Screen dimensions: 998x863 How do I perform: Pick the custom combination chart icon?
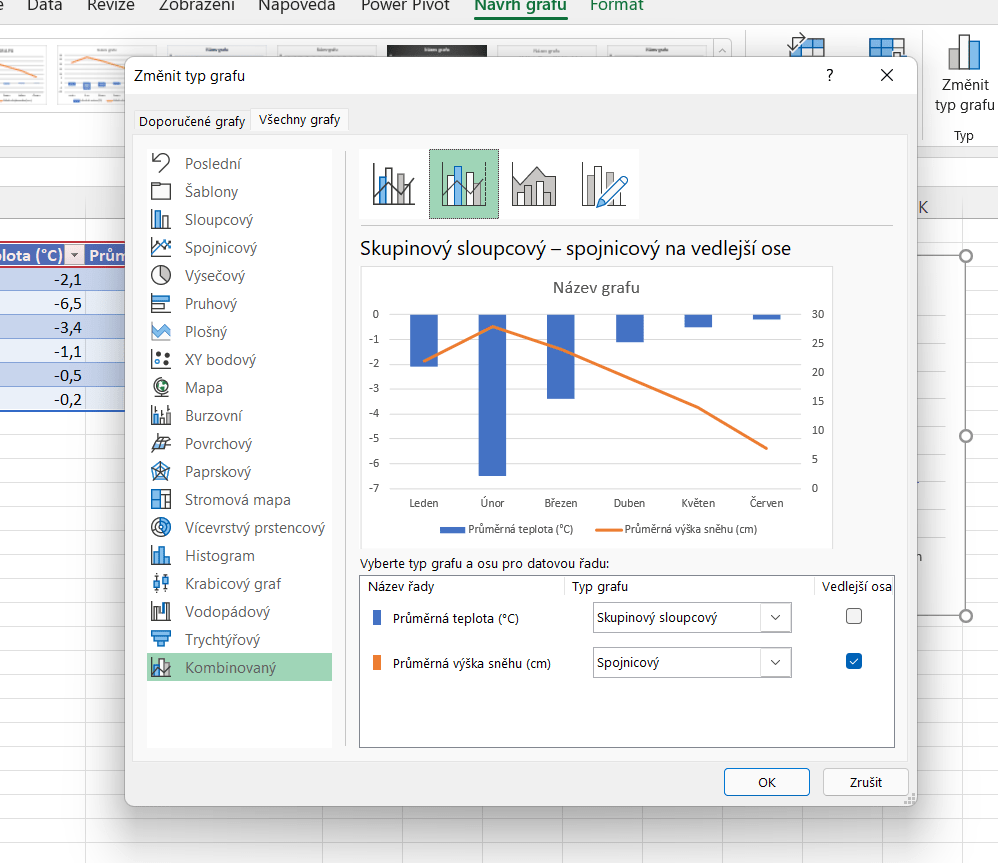[x=603, y=184]
